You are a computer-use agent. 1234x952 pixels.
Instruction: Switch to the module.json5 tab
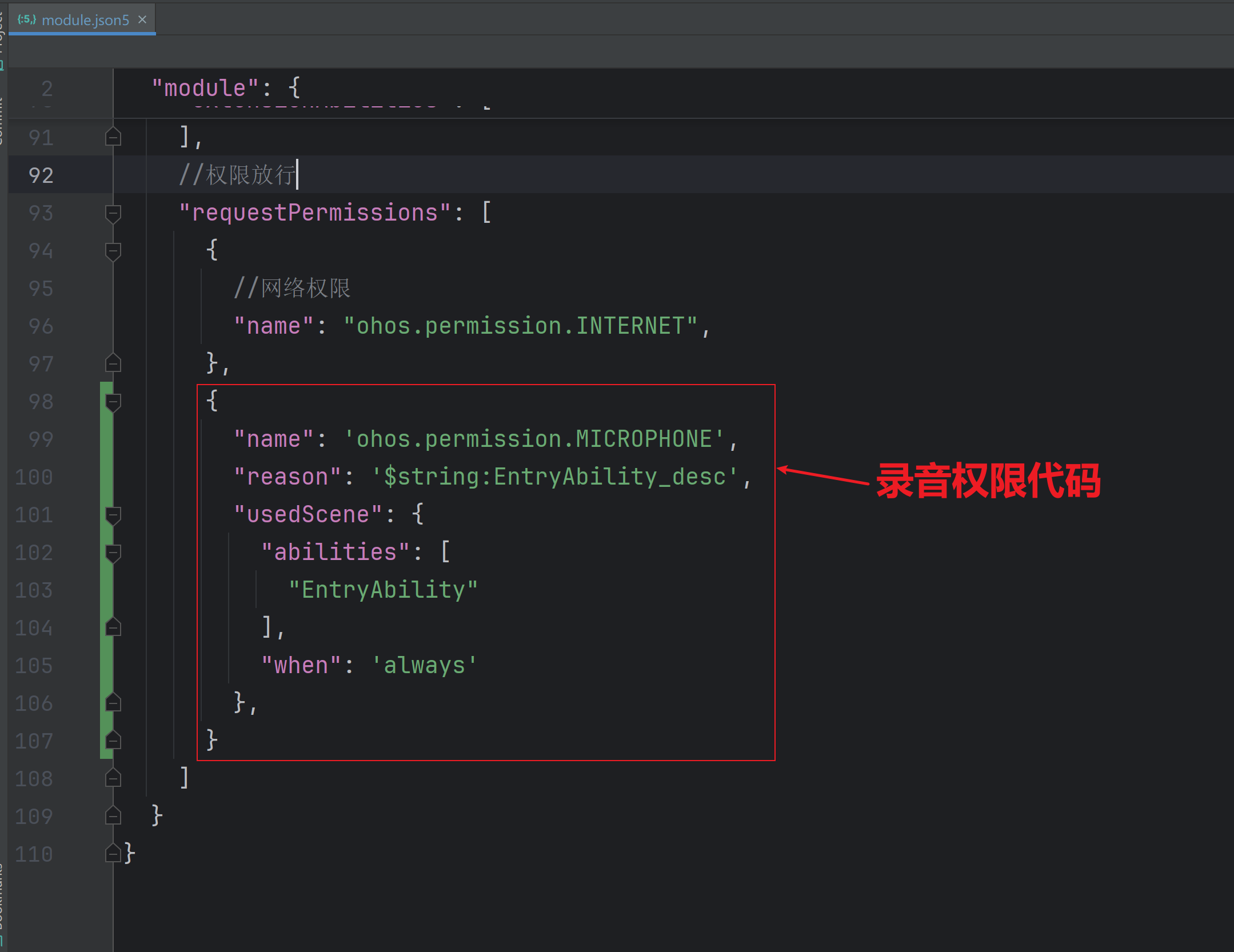[x=85, y=20]
